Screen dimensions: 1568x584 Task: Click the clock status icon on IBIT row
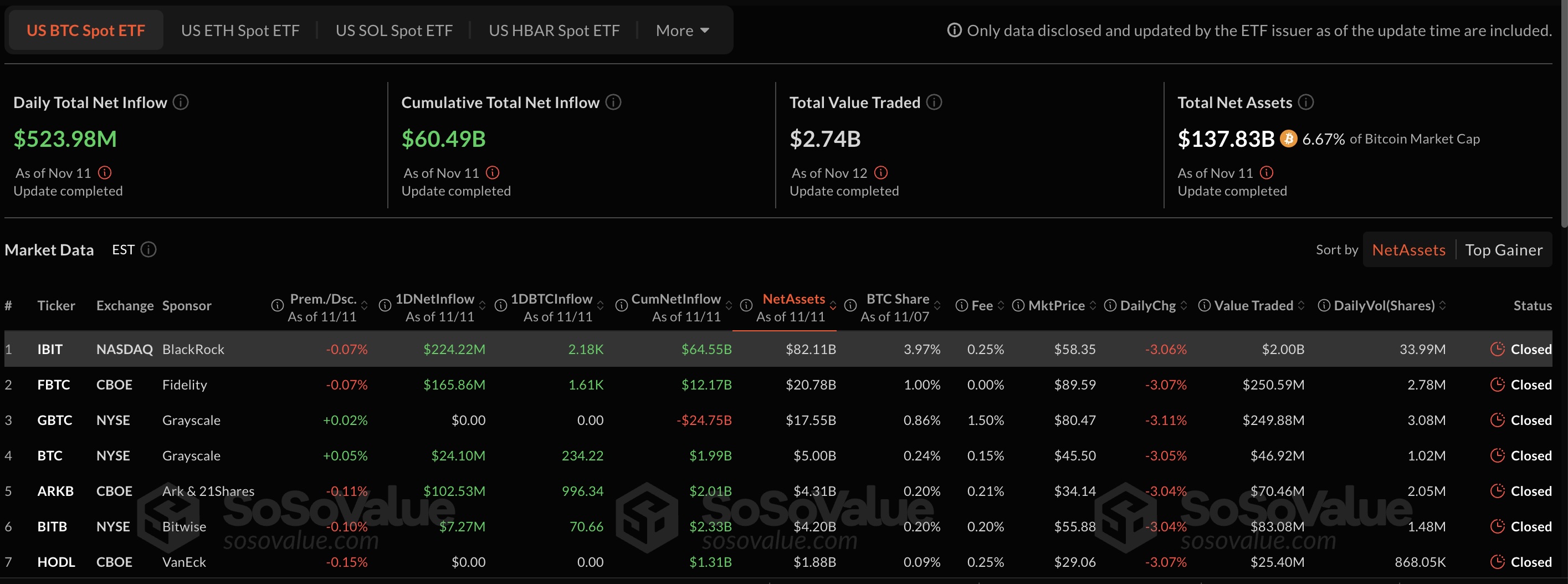1498,349
